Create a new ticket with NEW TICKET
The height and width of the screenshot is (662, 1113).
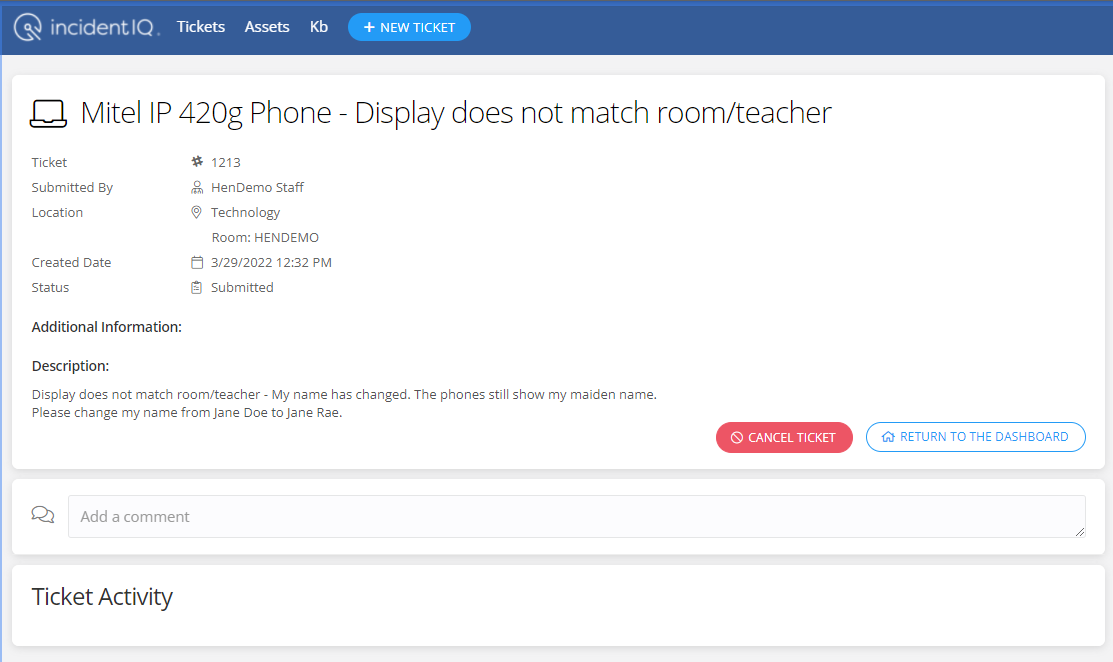pos(409,27)
